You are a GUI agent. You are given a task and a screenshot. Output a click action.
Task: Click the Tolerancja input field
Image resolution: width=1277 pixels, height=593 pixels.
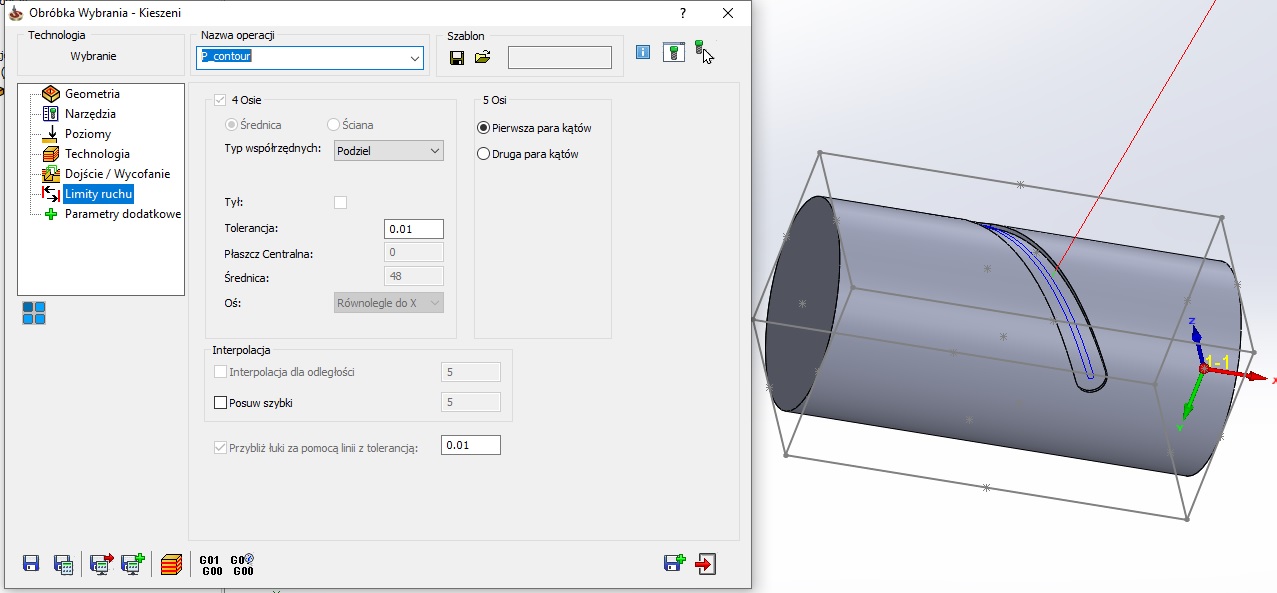(414, 229)
